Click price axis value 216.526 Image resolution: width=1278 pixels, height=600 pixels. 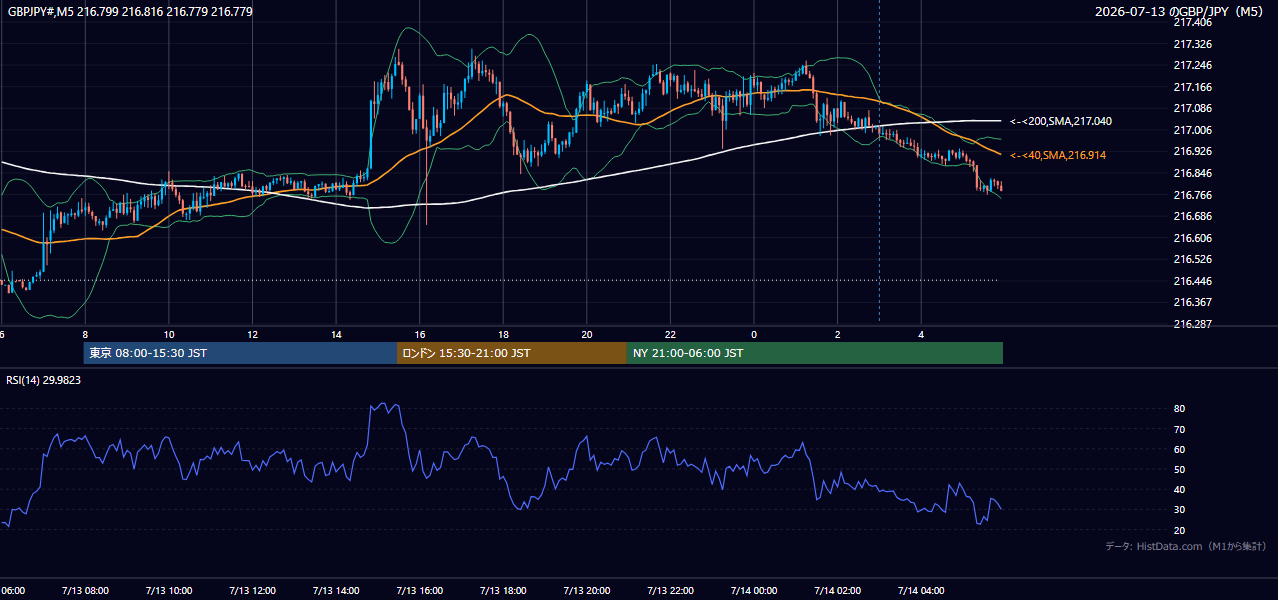[1192, 259]
